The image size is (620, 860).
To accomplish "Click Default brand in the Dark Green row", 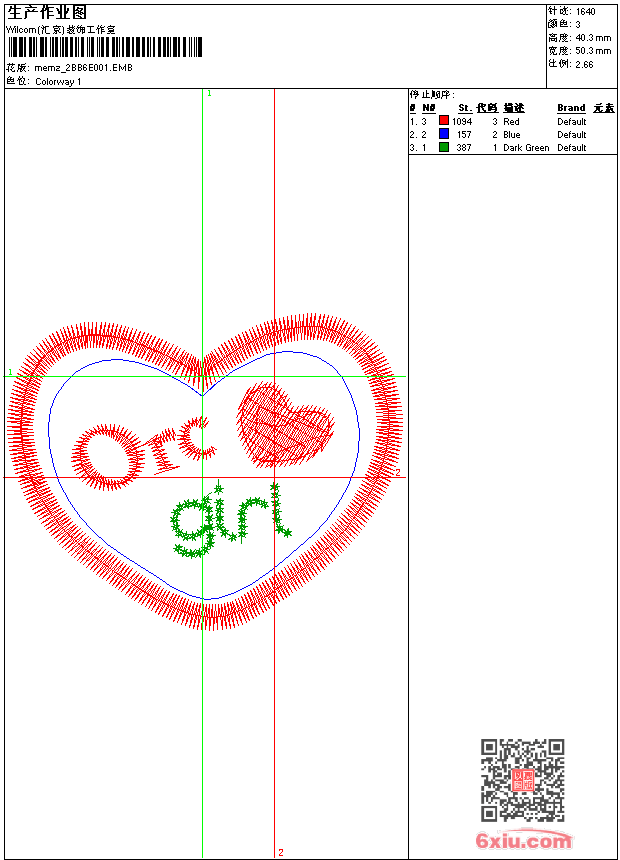I will point(572,148).
